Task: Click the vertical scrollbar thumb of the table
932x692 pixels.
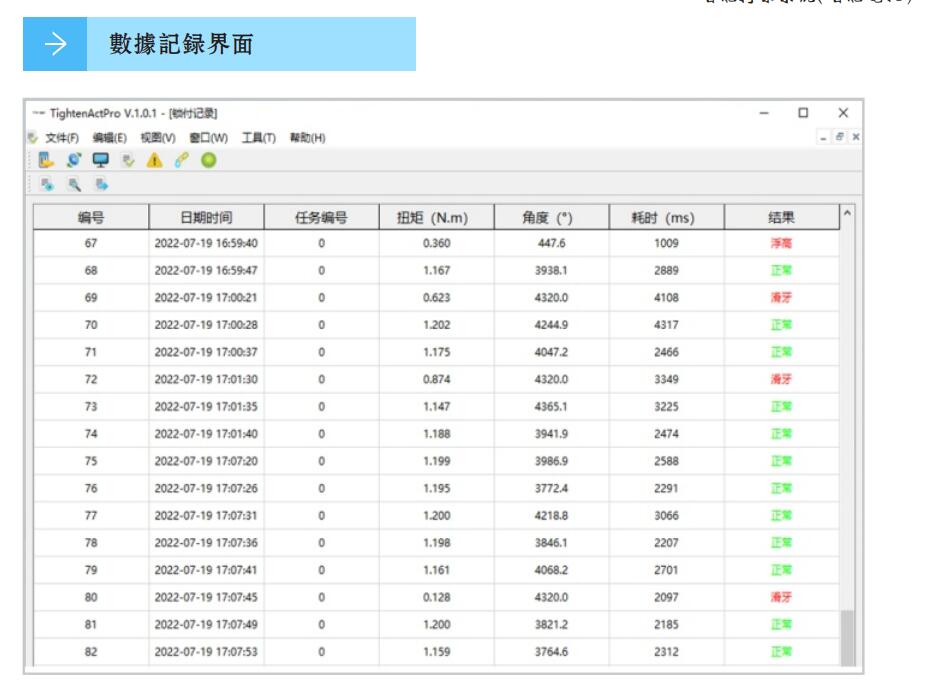Action: point(848,636)
